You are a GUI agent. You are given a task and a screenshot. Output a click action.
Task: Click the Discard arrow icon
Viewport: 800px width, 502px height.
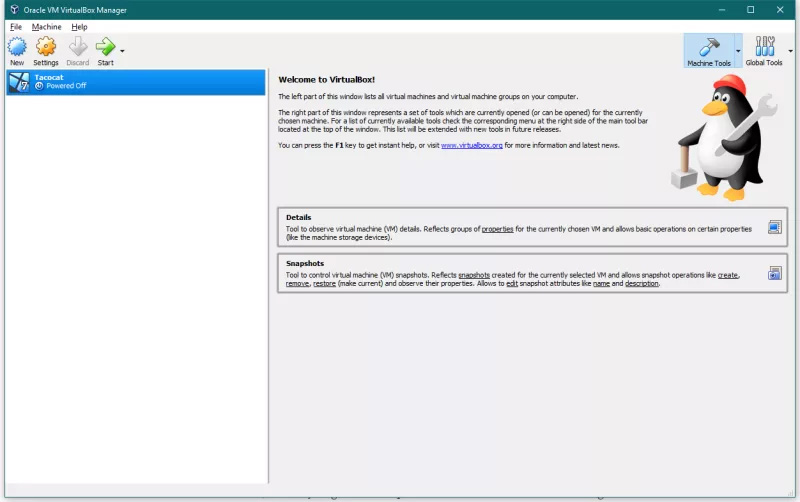click(x=78, y=46)
